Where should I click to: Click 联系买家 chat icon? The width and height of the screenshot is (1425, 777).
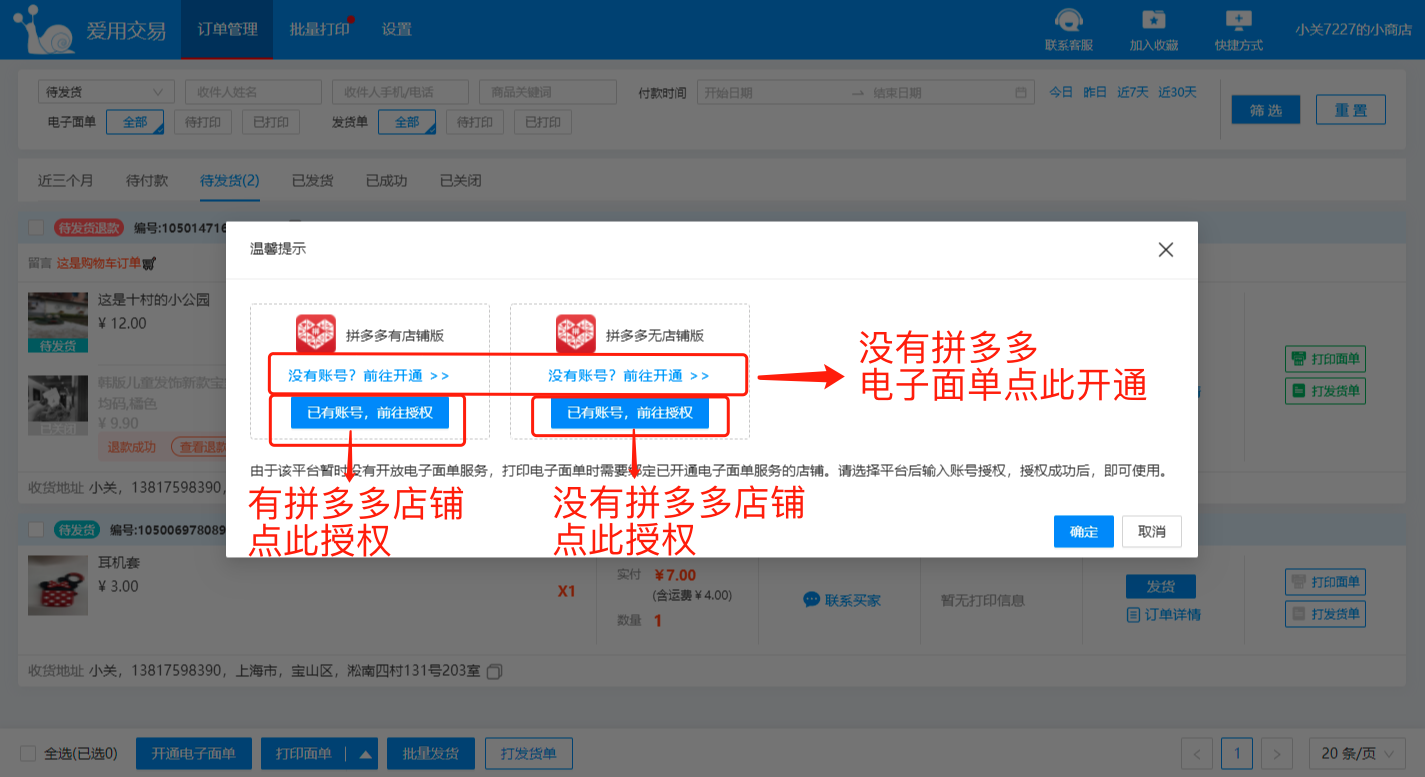click(x=811, y=600)
